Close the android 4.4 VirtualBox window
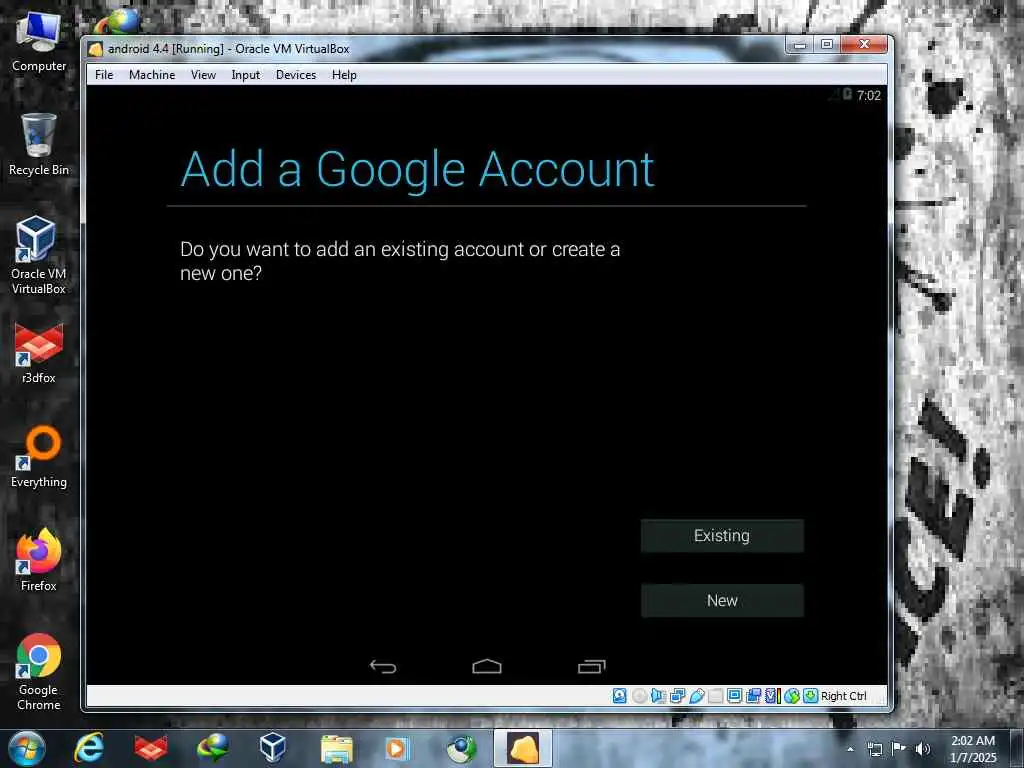This screenshot has width=1024, height=768. (864, 44)
